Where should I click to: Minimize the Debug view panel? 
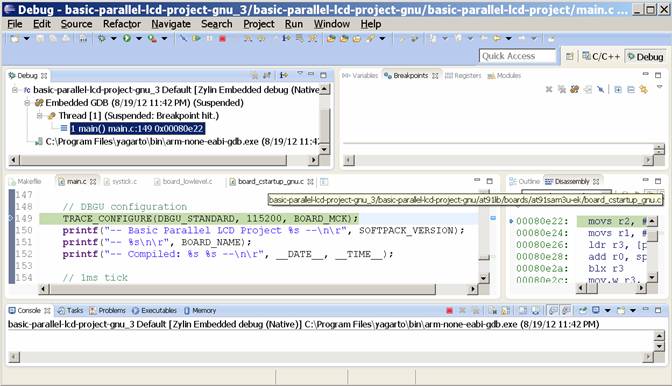tap(312, 75)
